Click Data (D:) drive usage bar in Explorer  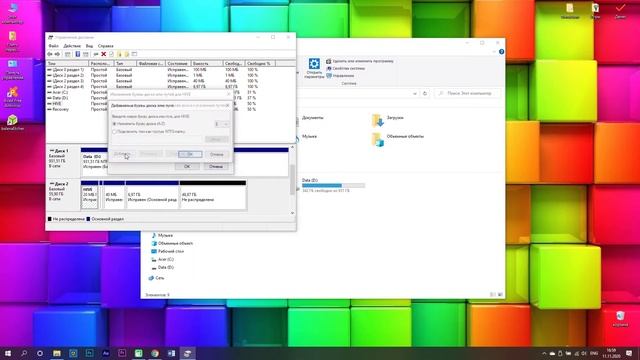coord(333,186)
